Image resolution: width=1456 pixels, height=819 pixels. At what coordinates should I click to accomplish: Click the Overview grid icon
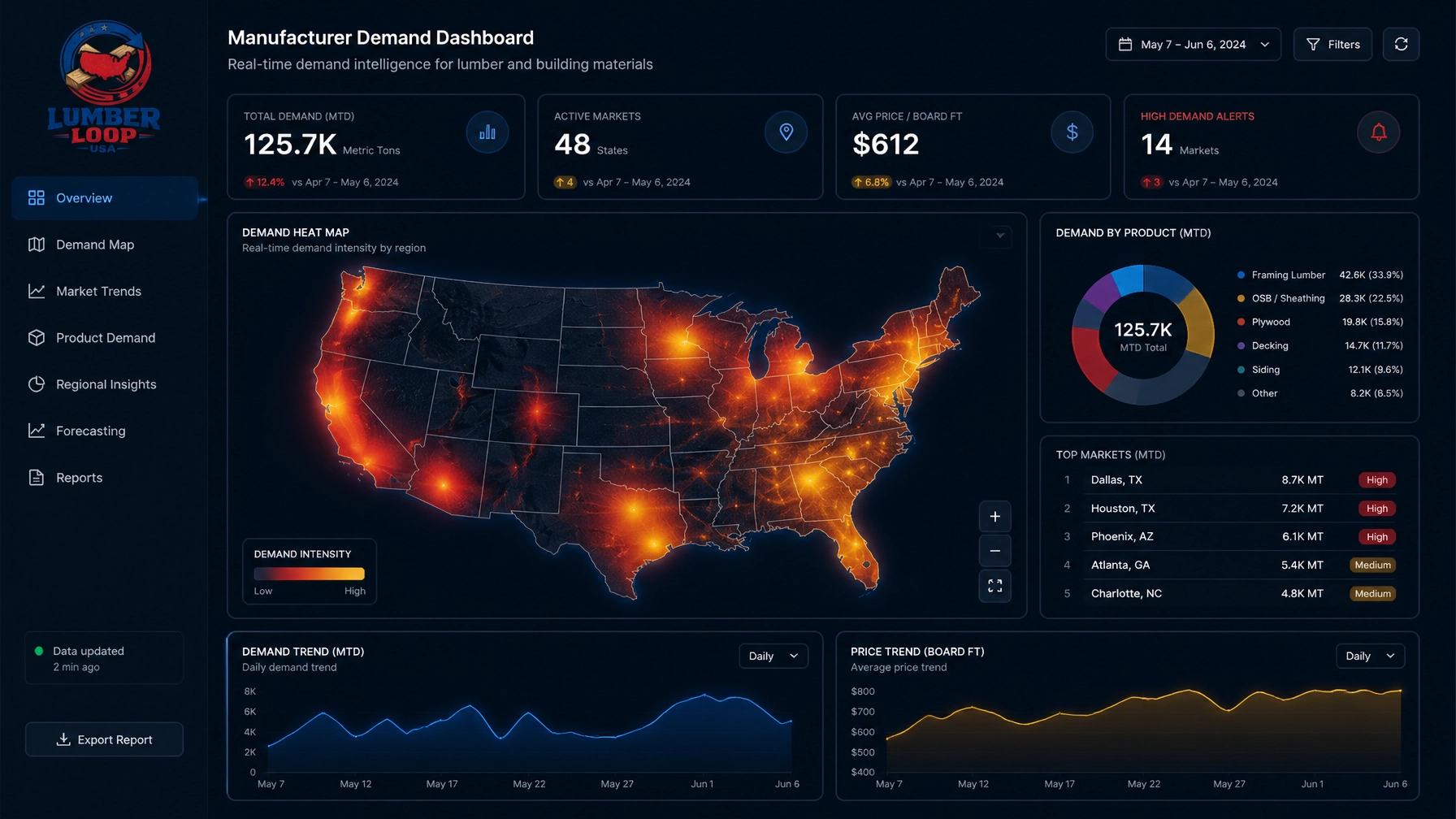(37, 198)
